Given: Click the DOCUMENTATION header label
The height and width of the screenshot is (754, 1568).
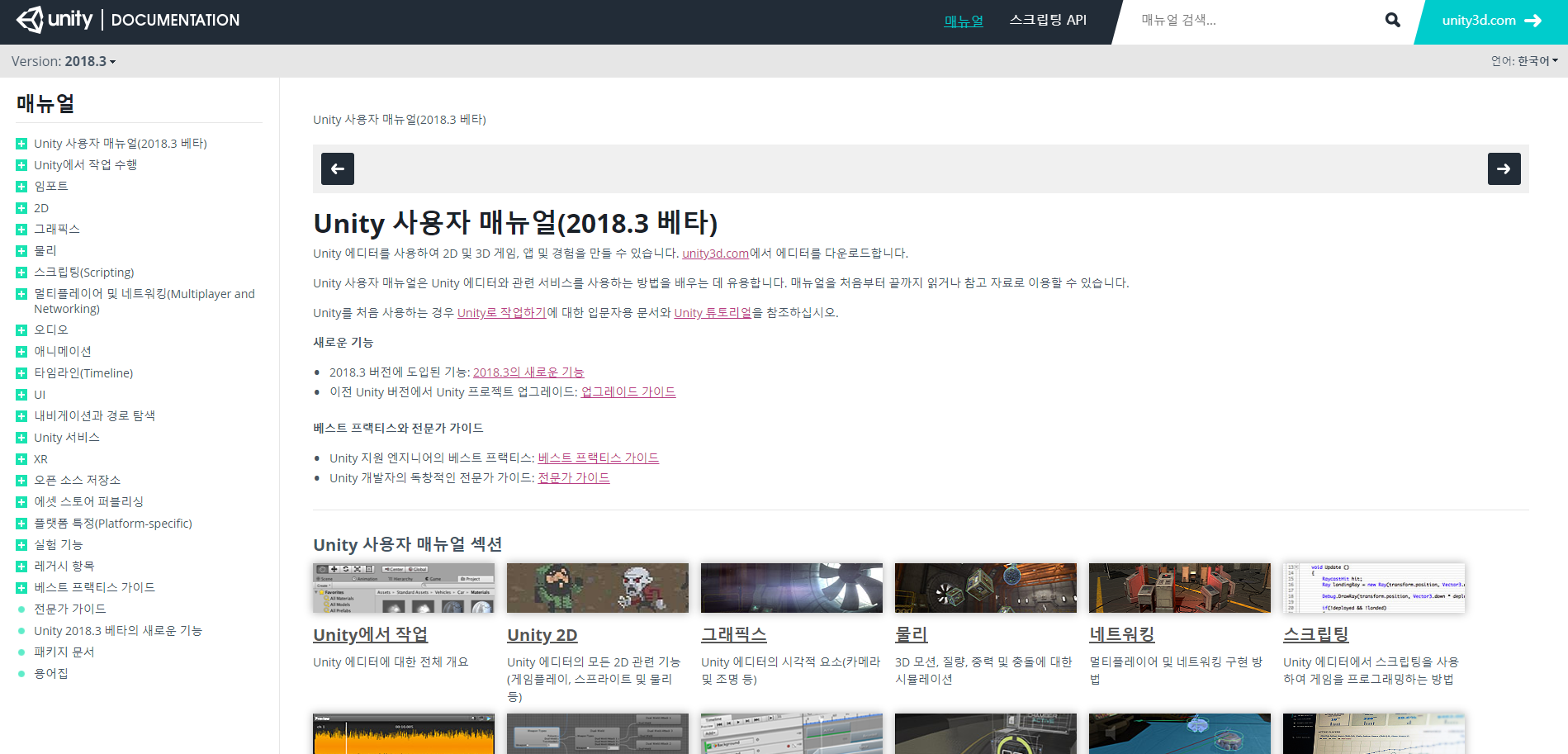Looking at the screenshot, I should [175, 21].
